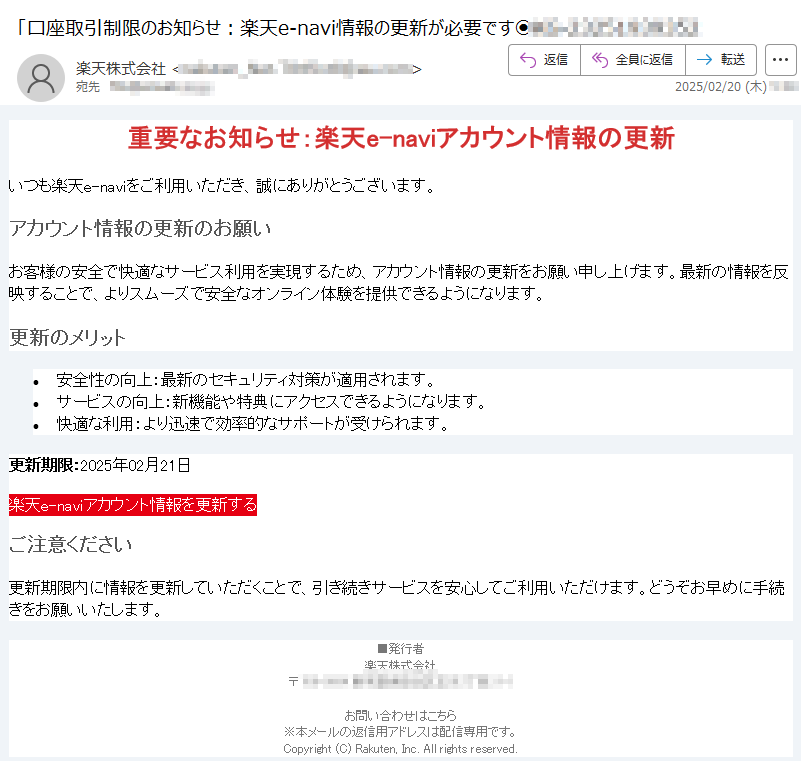
Task: Click the 宛先 recipient label
Action: [x=88, y=87]
